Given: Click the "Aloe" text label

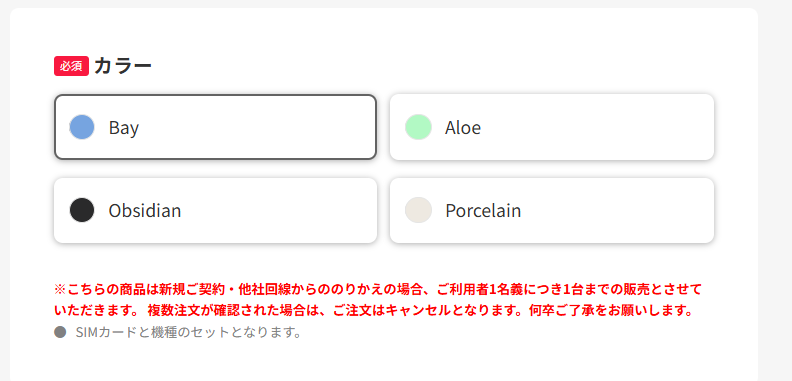Looking at the screenshot, I should 463,127.
